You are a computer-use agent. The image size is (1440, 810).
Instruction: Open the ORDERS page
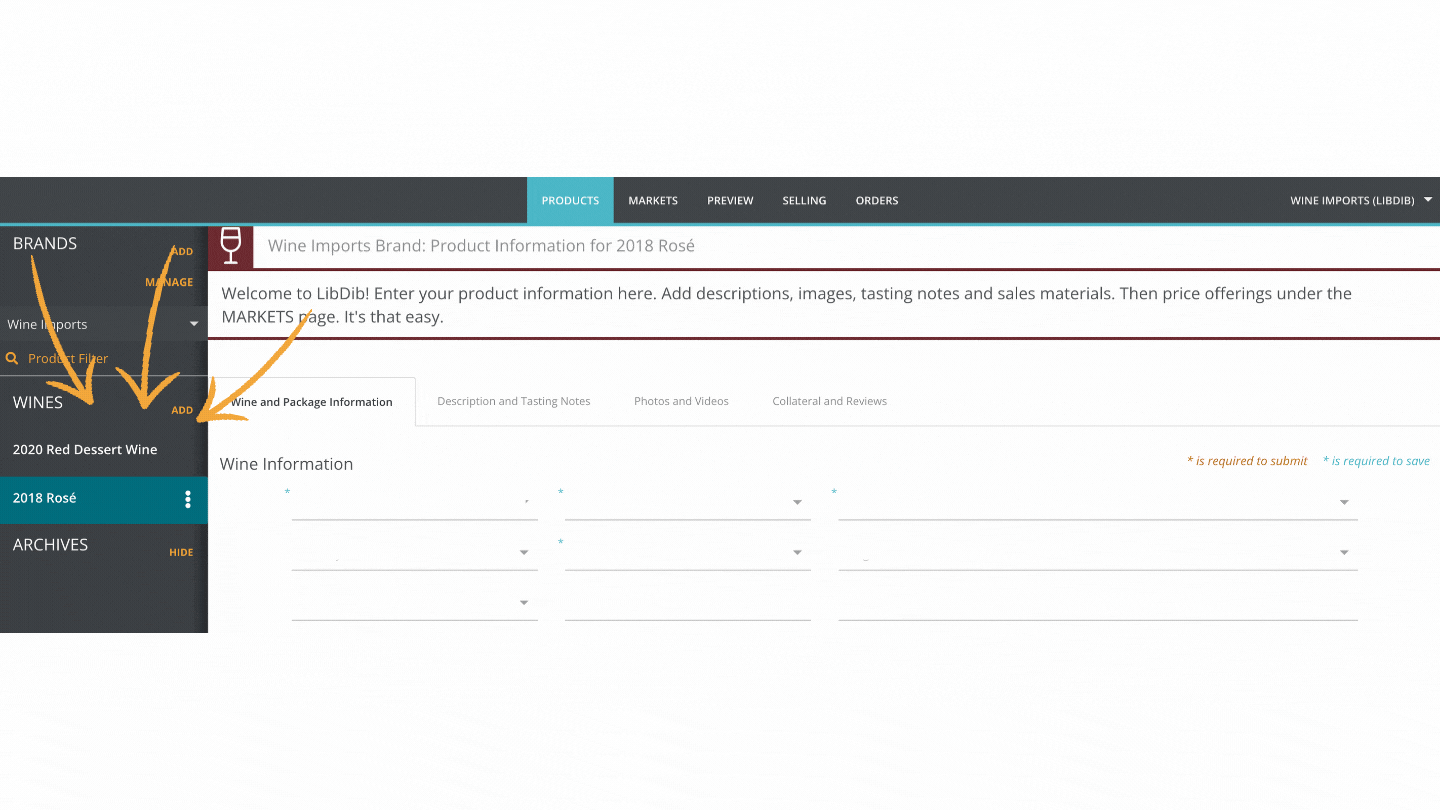point(876,200)
